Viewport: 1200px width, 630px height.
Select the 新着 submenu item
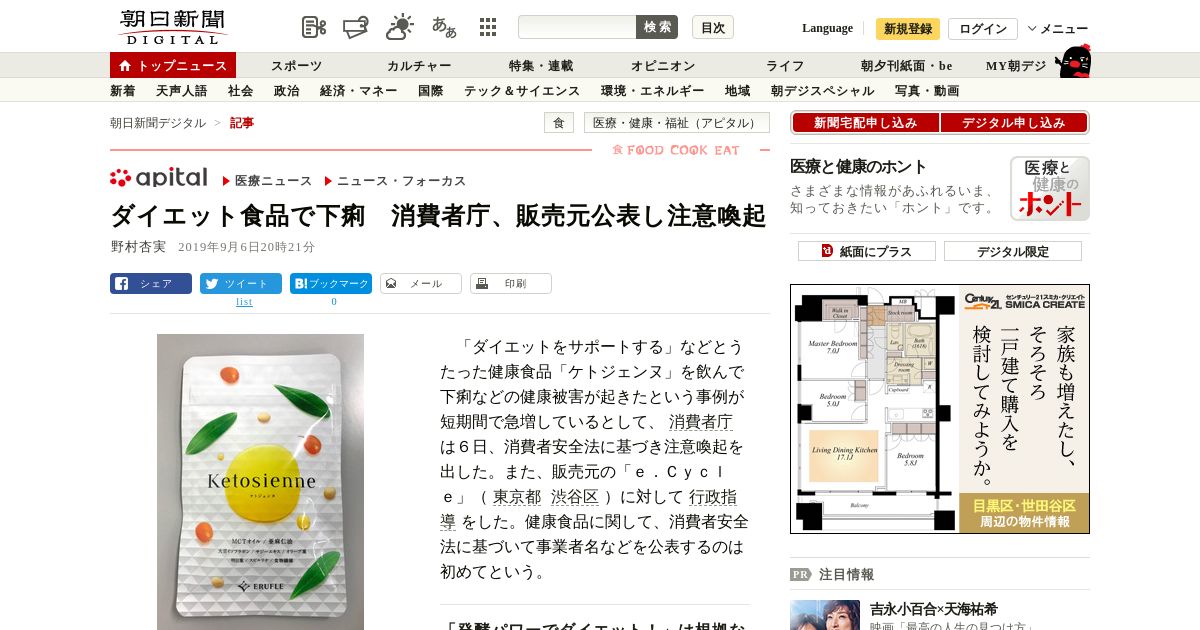[123, 91]
